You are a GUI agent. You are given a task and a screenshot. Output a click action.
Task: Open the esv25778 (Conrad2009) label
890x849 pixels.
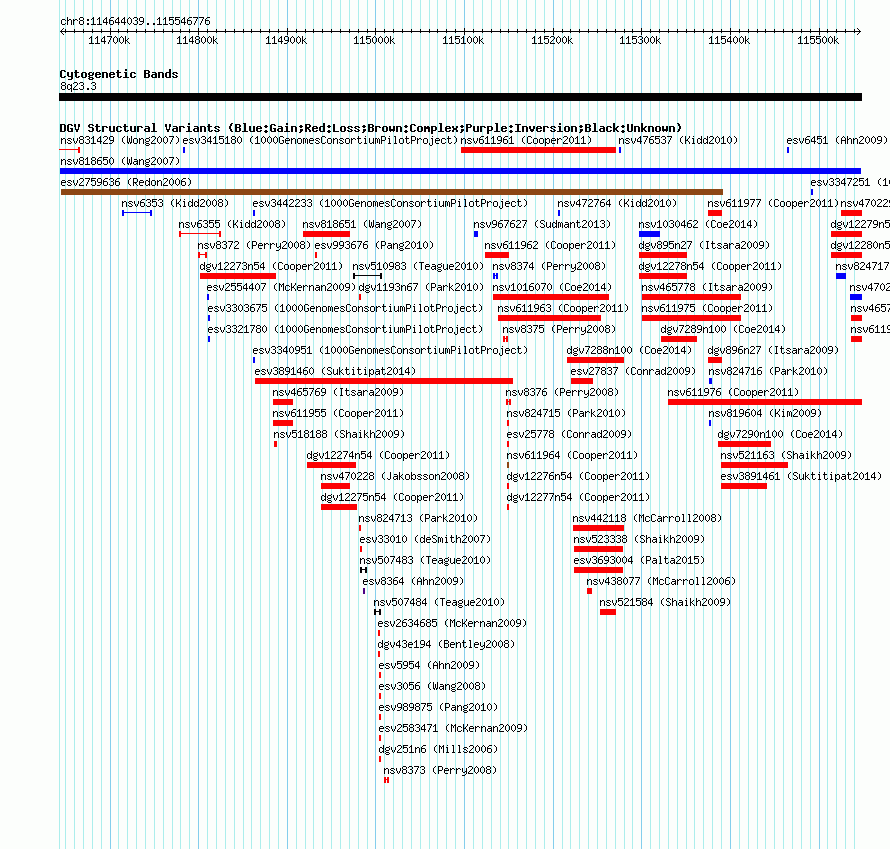[569, 434]
